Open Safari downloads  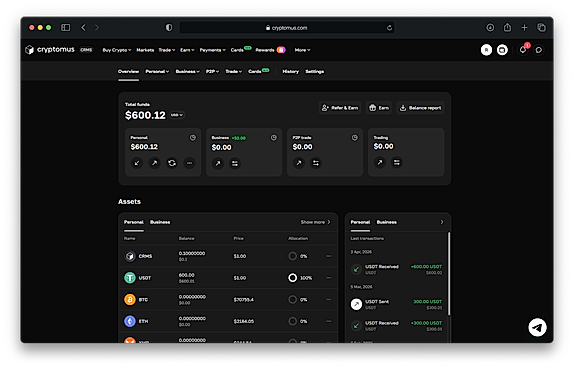(490, 27)
